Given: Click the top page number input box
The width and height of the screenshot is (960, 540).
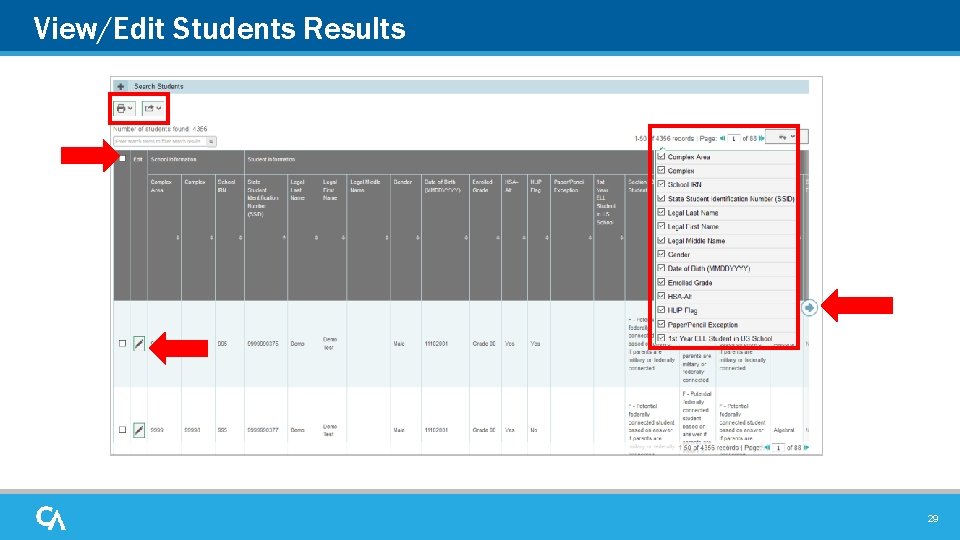Looking at the screenshot, I should click(x=734, y=138).
